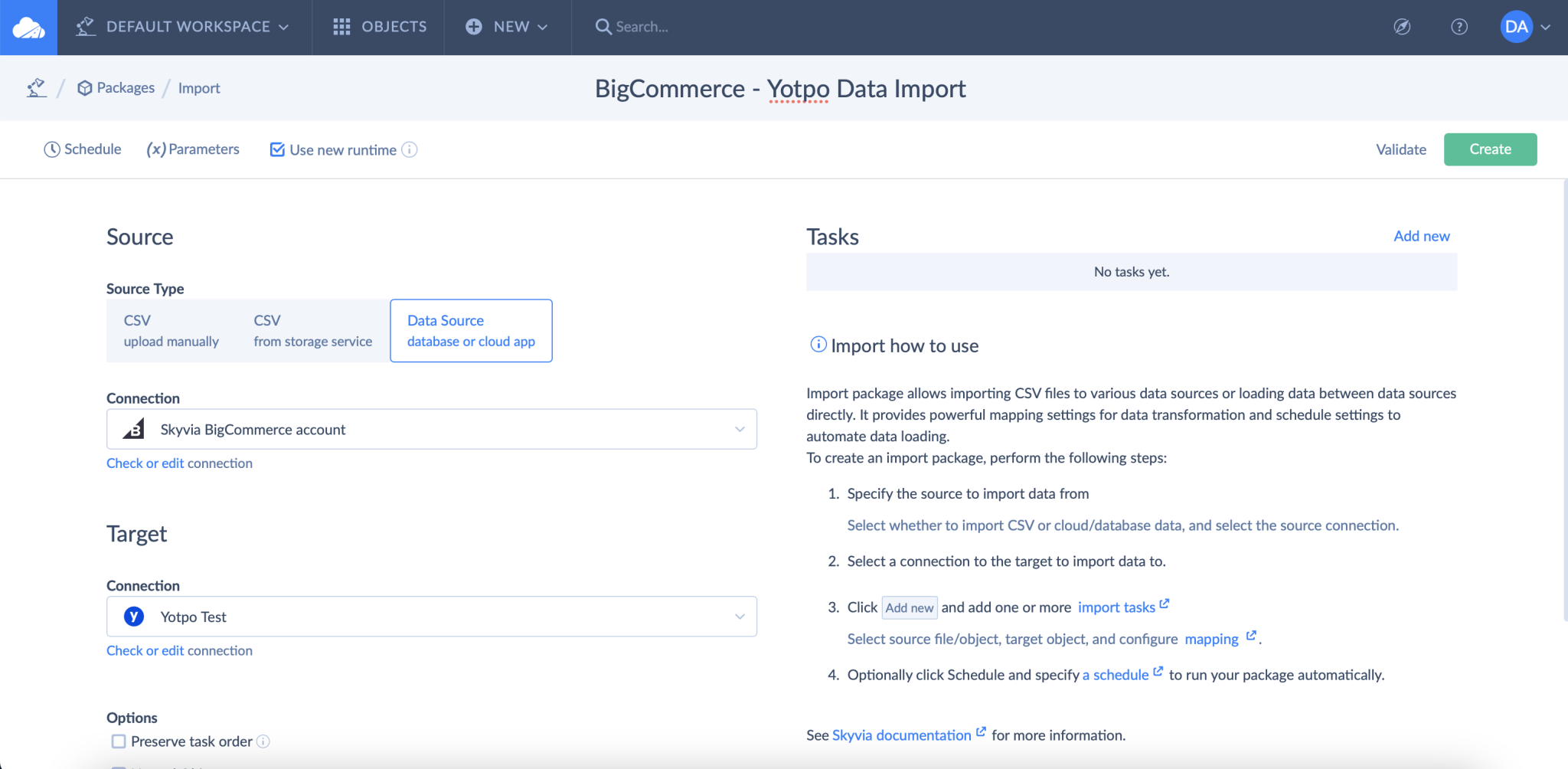Click the New plus icon
The height and width of the screenshot is (769, 1568).
pyautogui.click(x=474, y=27)
